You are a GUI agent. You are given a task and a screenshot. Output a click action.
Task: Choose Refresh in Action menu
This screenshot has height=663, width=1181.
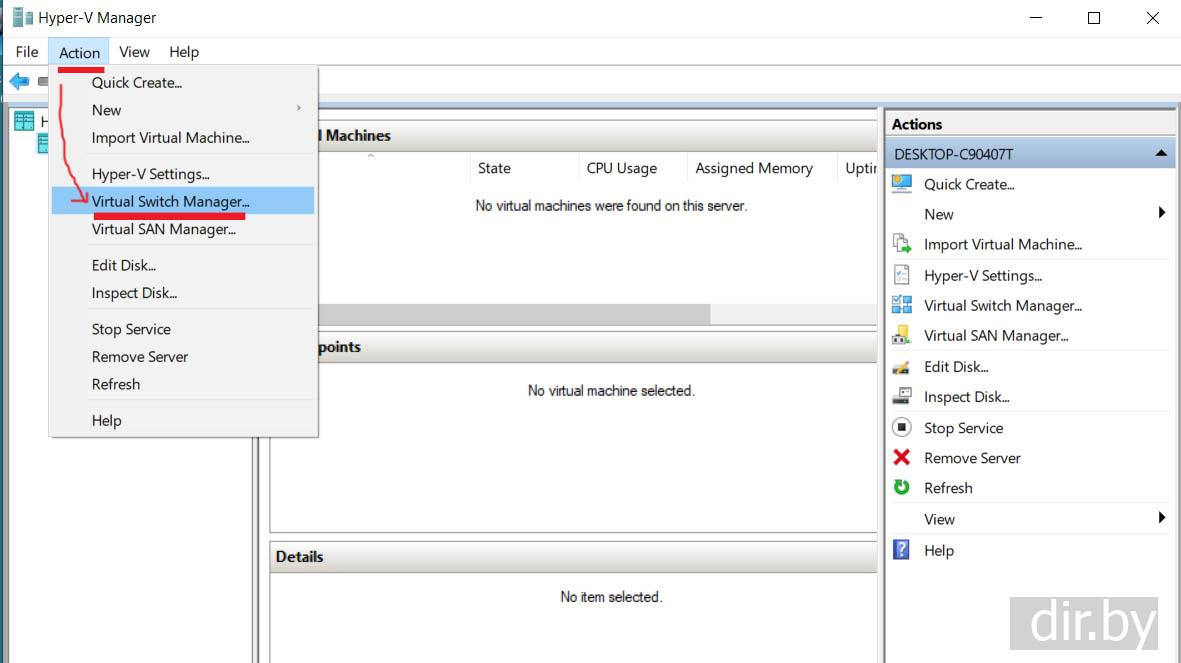click(x=183, y=383)
